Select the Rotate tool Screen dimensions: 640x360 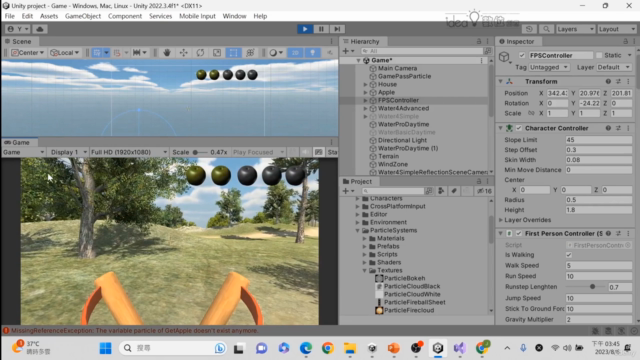[200, 53]
